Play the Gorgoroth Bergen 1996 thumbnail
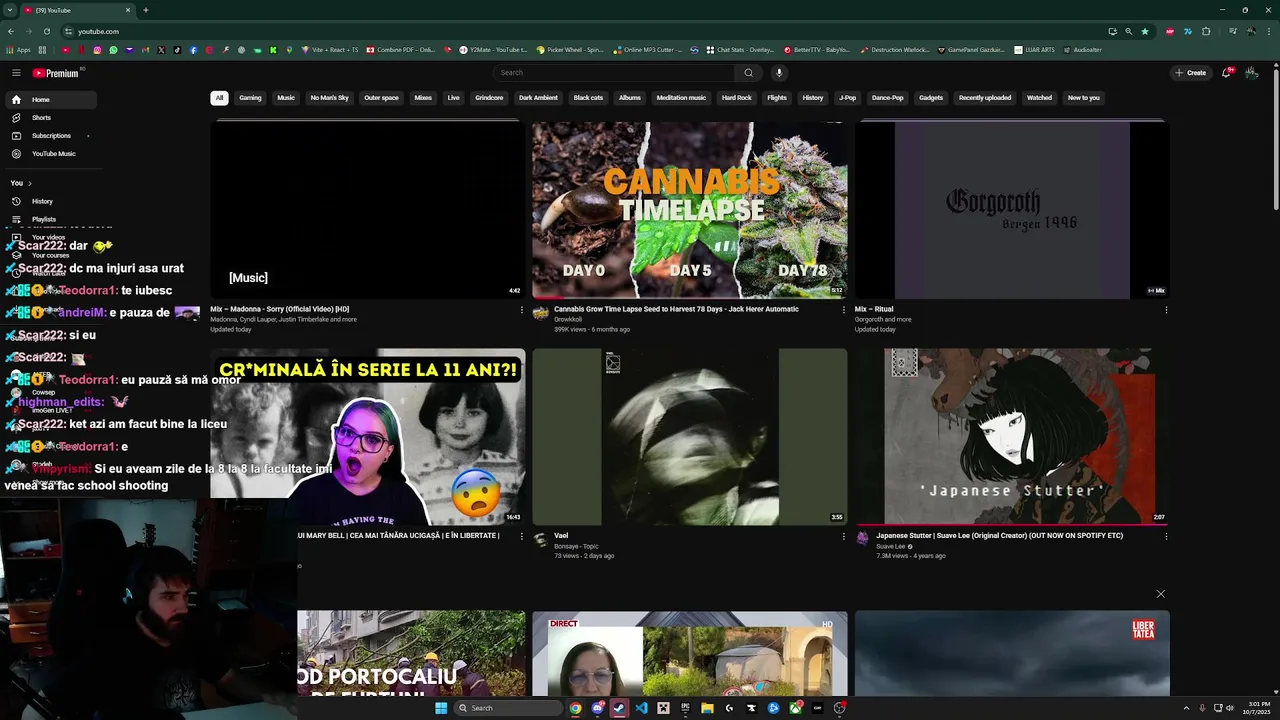The height and width of the screenshot is (720, 1280). point(1012,210)
